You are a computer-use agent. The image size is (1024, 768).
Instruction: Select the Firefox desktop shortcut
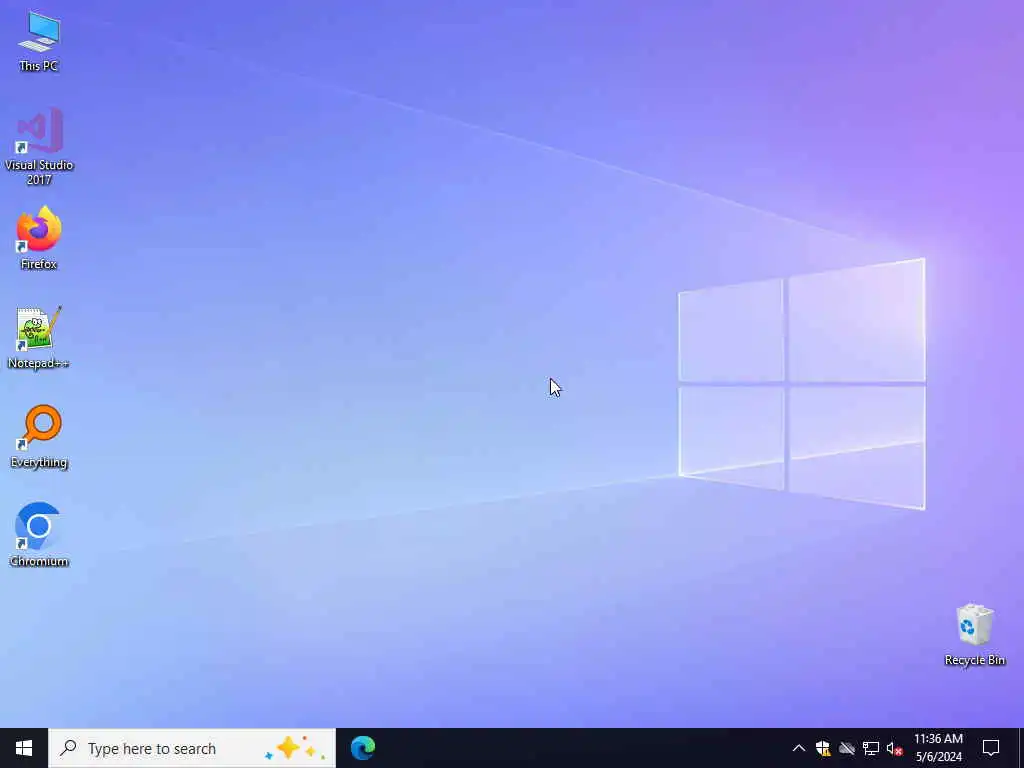39,238
